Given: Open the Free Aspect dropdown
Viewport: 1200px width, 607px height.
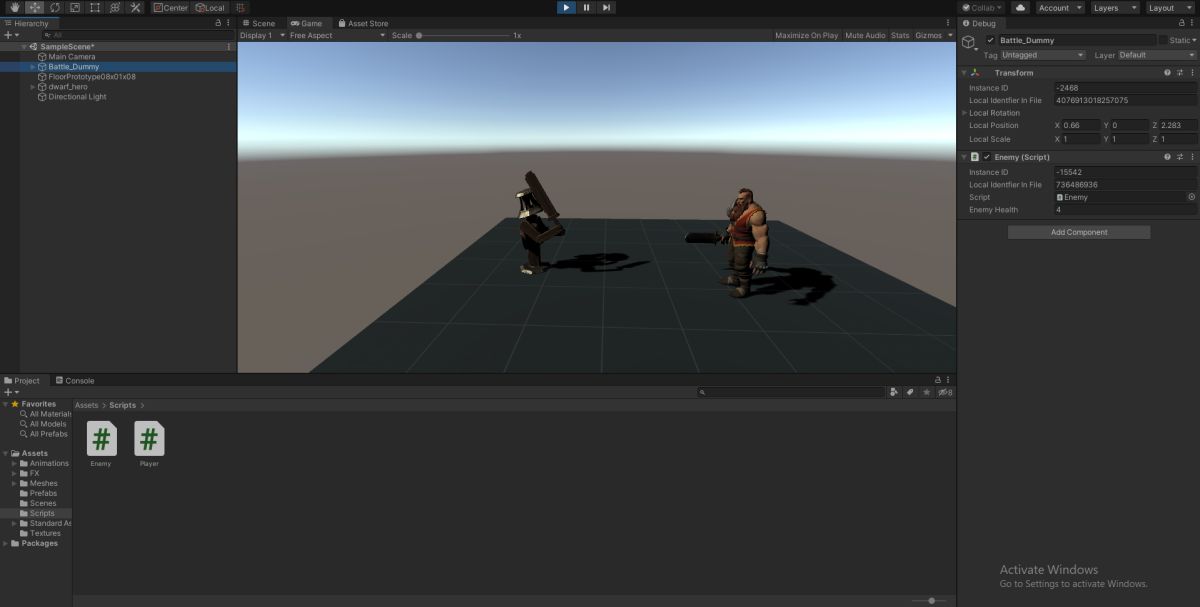Looking at the screenshot, I should coord(337,35).
